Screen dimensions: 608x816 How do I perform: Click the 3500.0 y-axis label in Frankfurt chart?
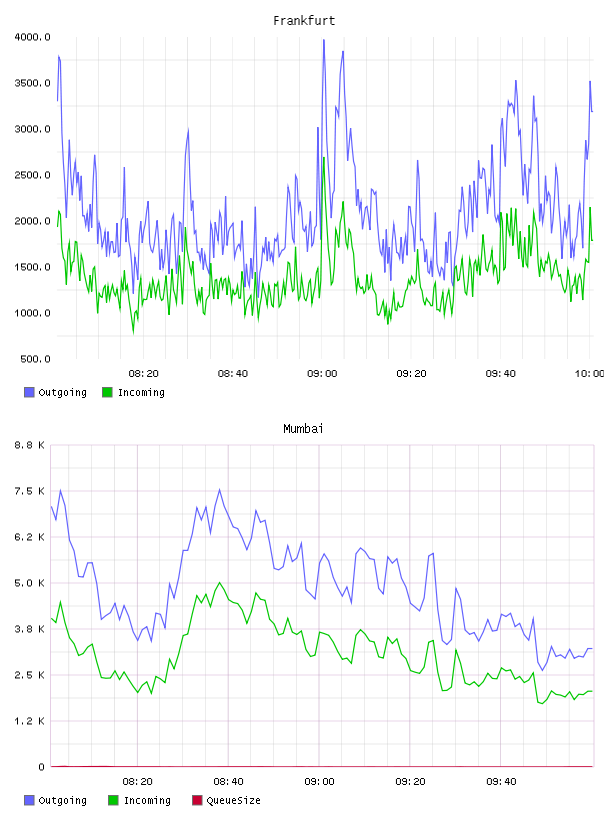32,83
